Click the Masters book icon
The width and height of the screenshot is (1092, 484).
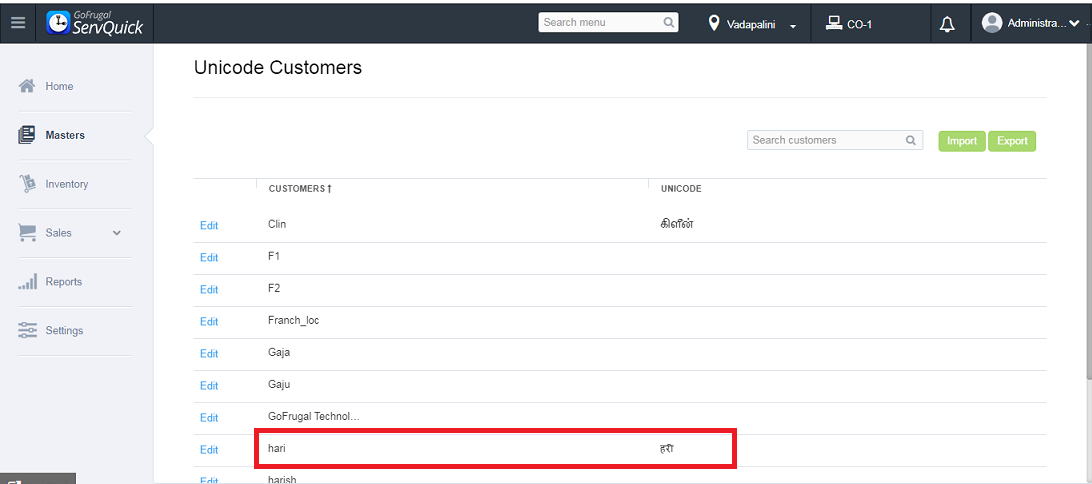point(26,135)
